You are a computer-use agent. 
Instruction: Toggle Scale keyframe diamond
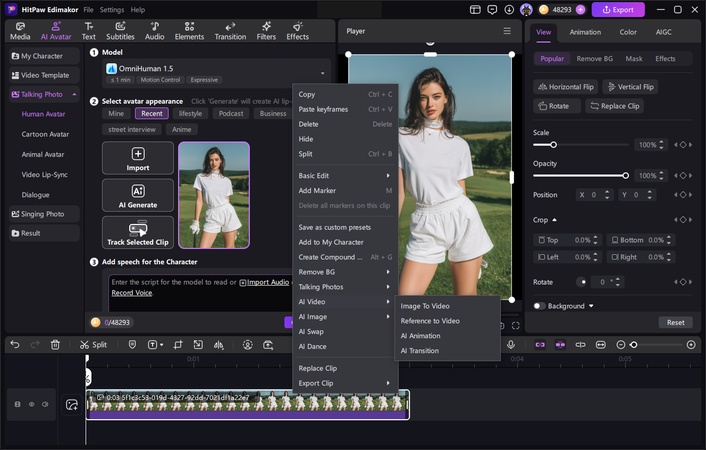(683, 145)
